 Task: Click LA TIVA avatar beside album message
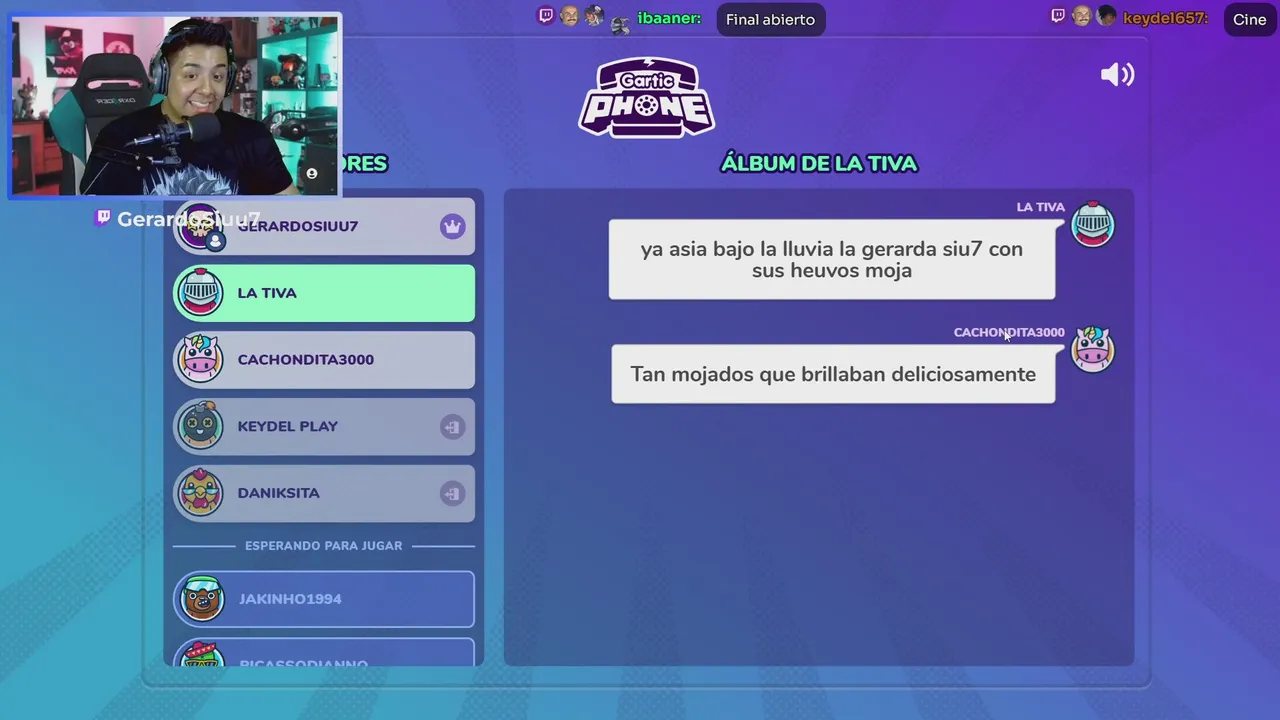tap(1092, 225)
